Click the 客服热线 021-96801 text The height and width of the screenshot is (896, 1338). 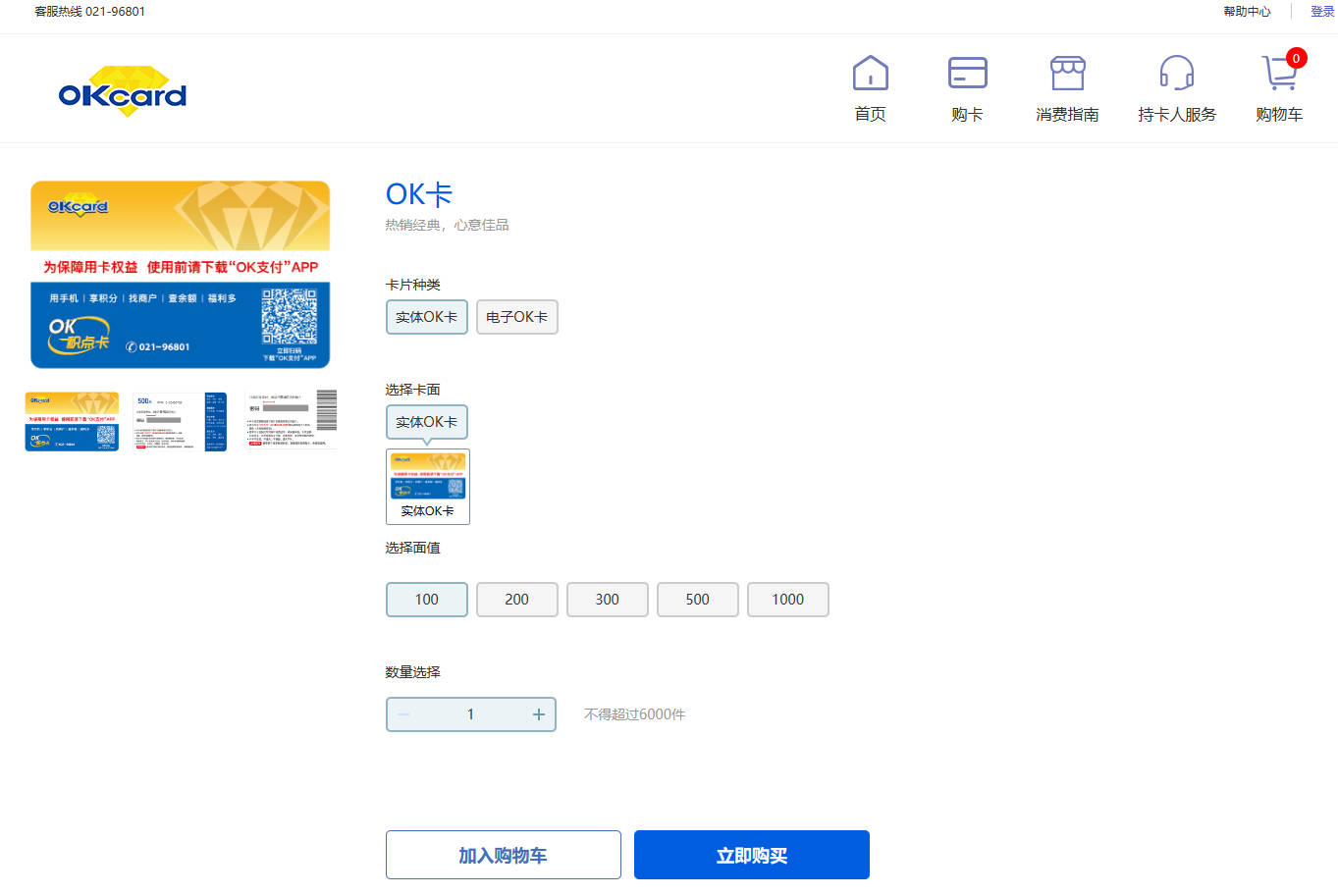89,12
